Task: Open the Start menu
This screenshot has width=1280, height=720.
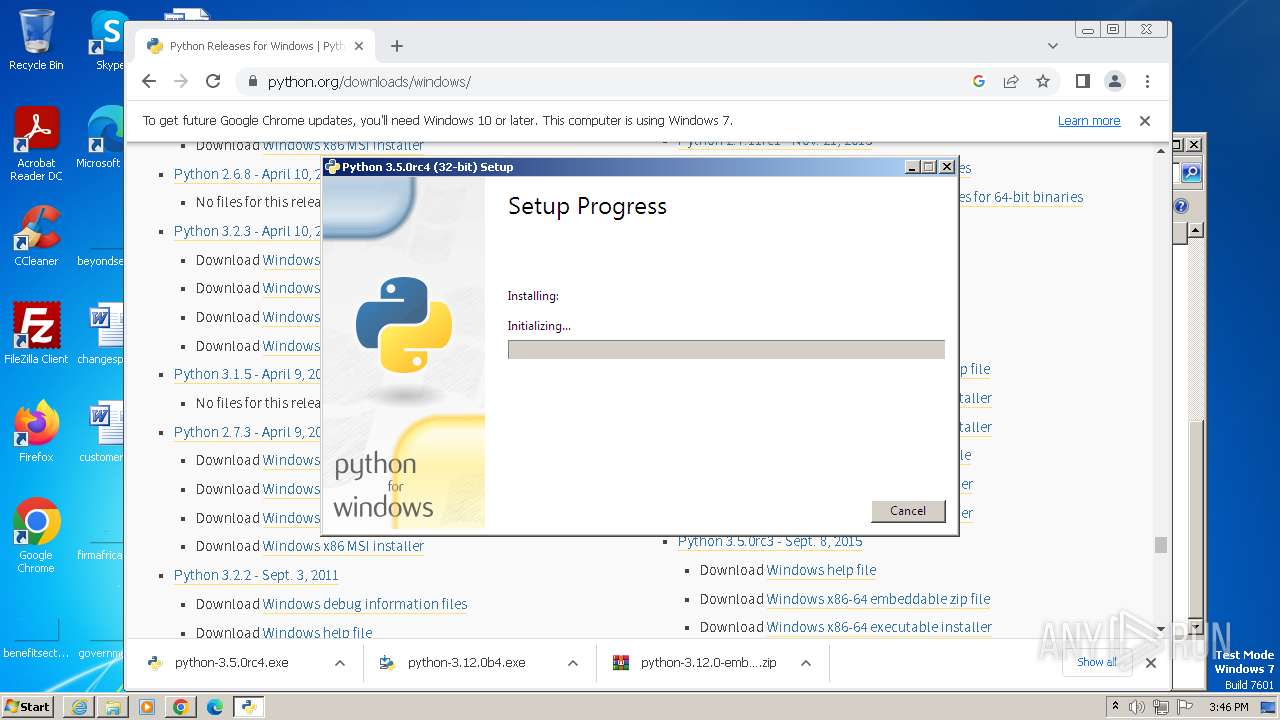Action: coord(28,706)
